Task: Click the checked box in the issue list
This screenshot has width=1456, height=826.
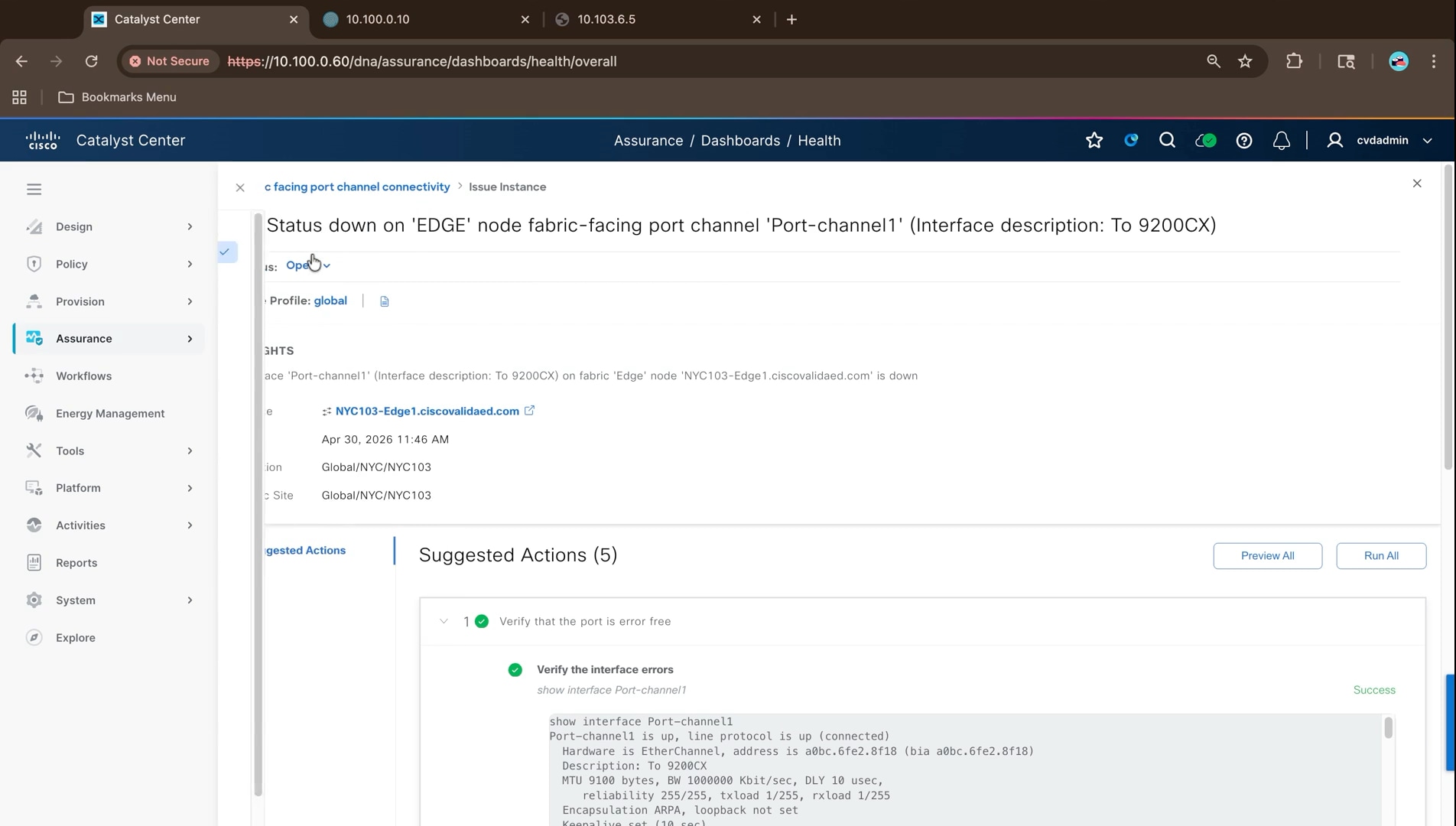Action: tap(225, 252)
